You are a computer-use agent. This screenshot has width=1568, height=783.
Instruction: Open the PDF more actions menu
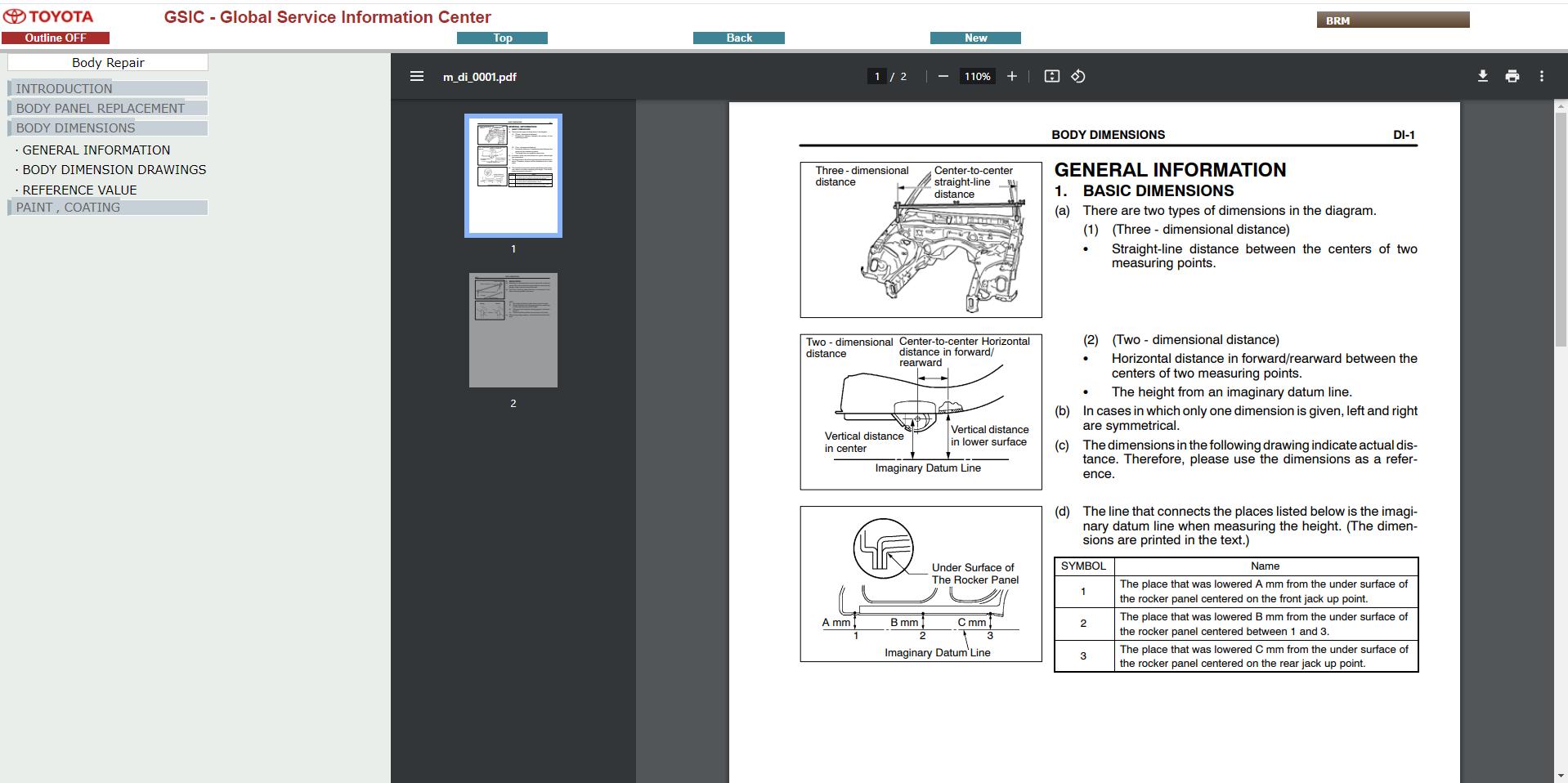point(1542,76)
